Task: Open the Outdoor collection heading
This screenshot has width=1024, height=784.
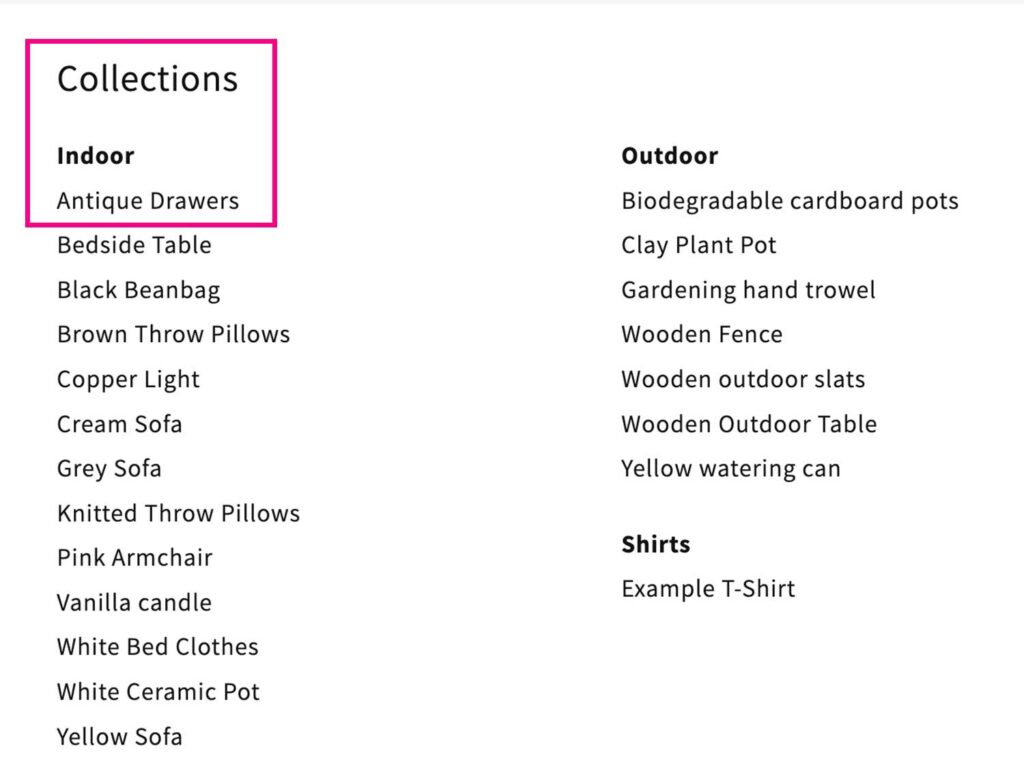Action: click(669, 156)
